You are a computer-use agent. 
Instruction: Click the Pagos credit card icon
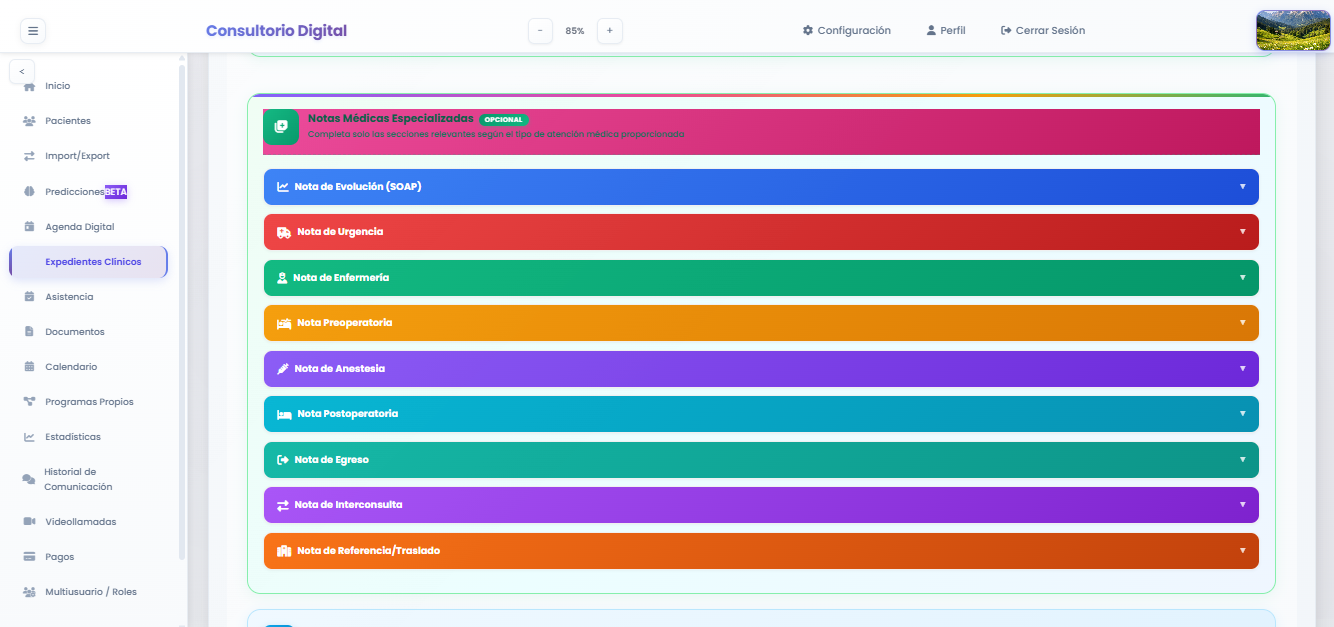tap(29, 557)
